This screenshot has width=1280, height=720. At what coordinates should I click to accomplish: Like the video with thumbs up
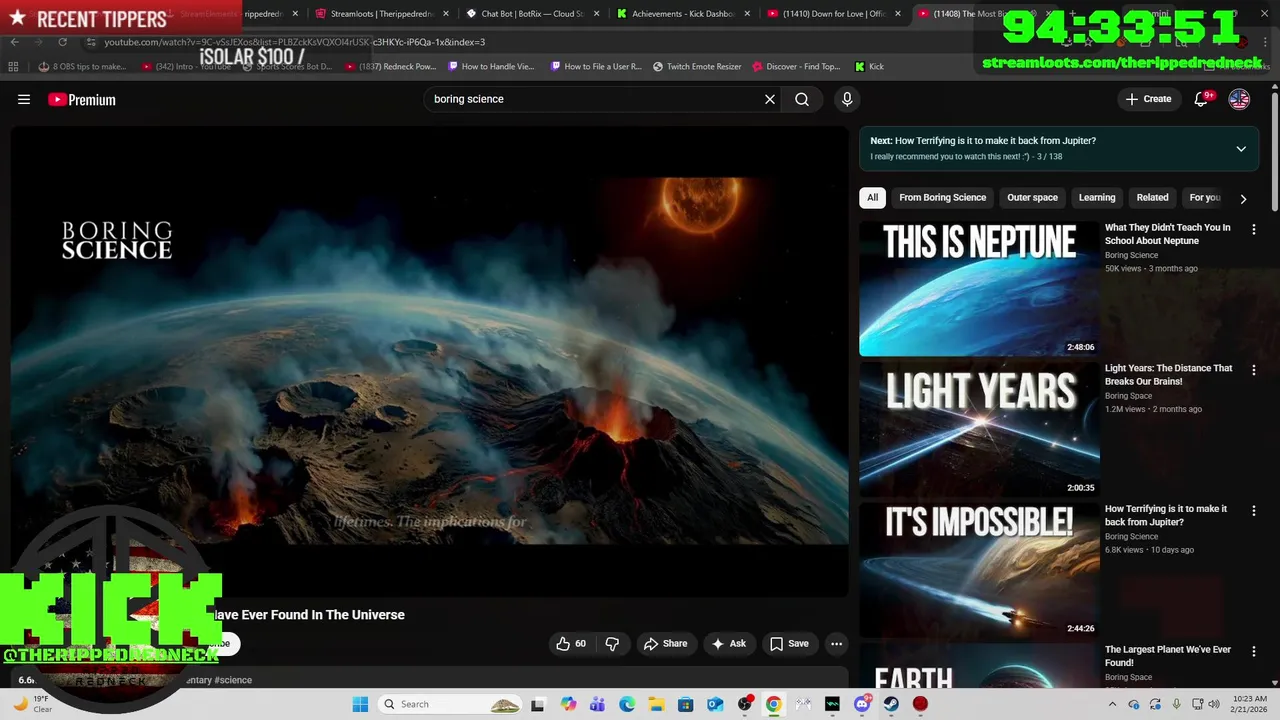(571, 644)
